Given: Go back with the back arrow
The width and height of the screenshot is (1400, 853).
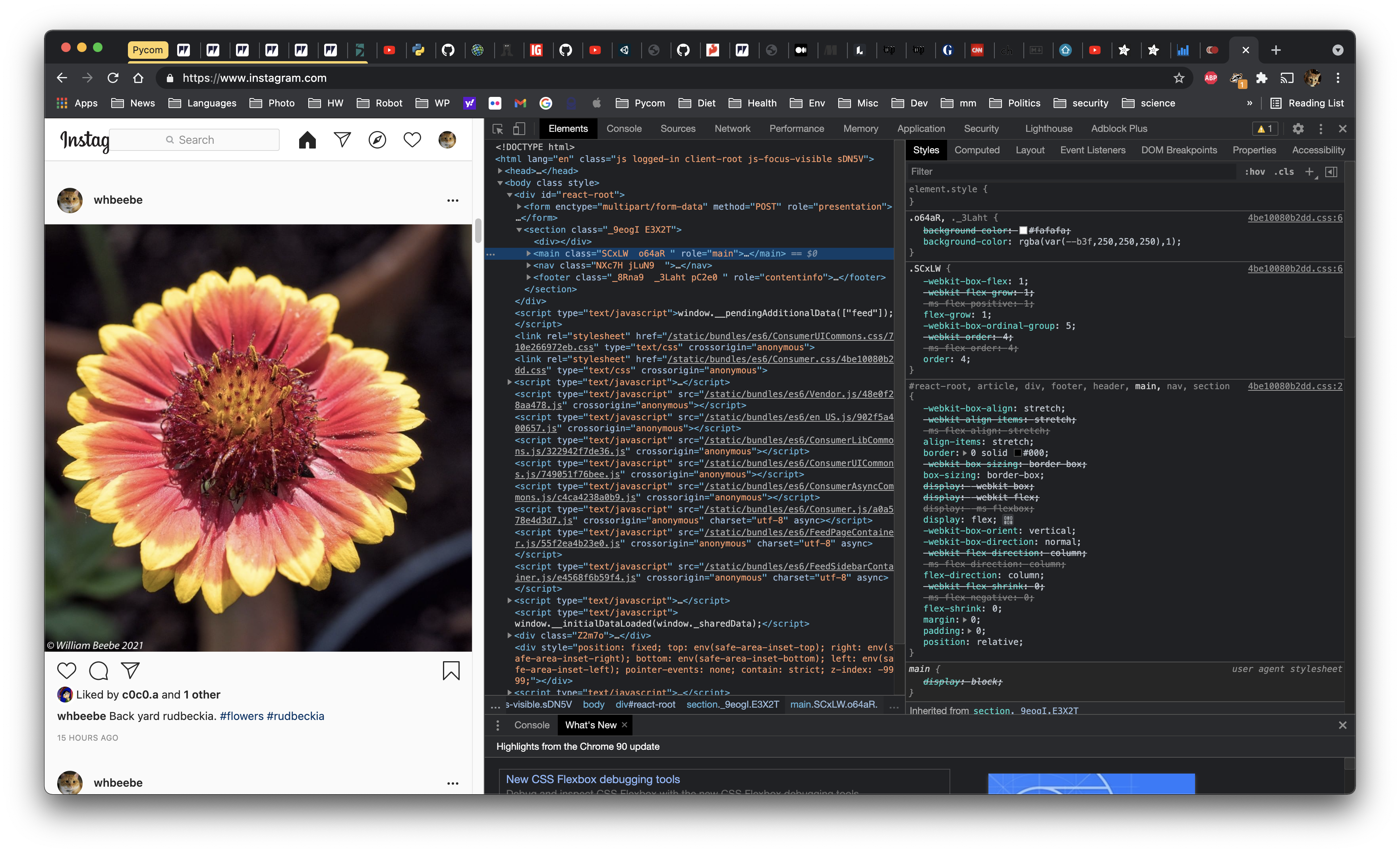Looking at the screenshot, I should pos(62,78).
